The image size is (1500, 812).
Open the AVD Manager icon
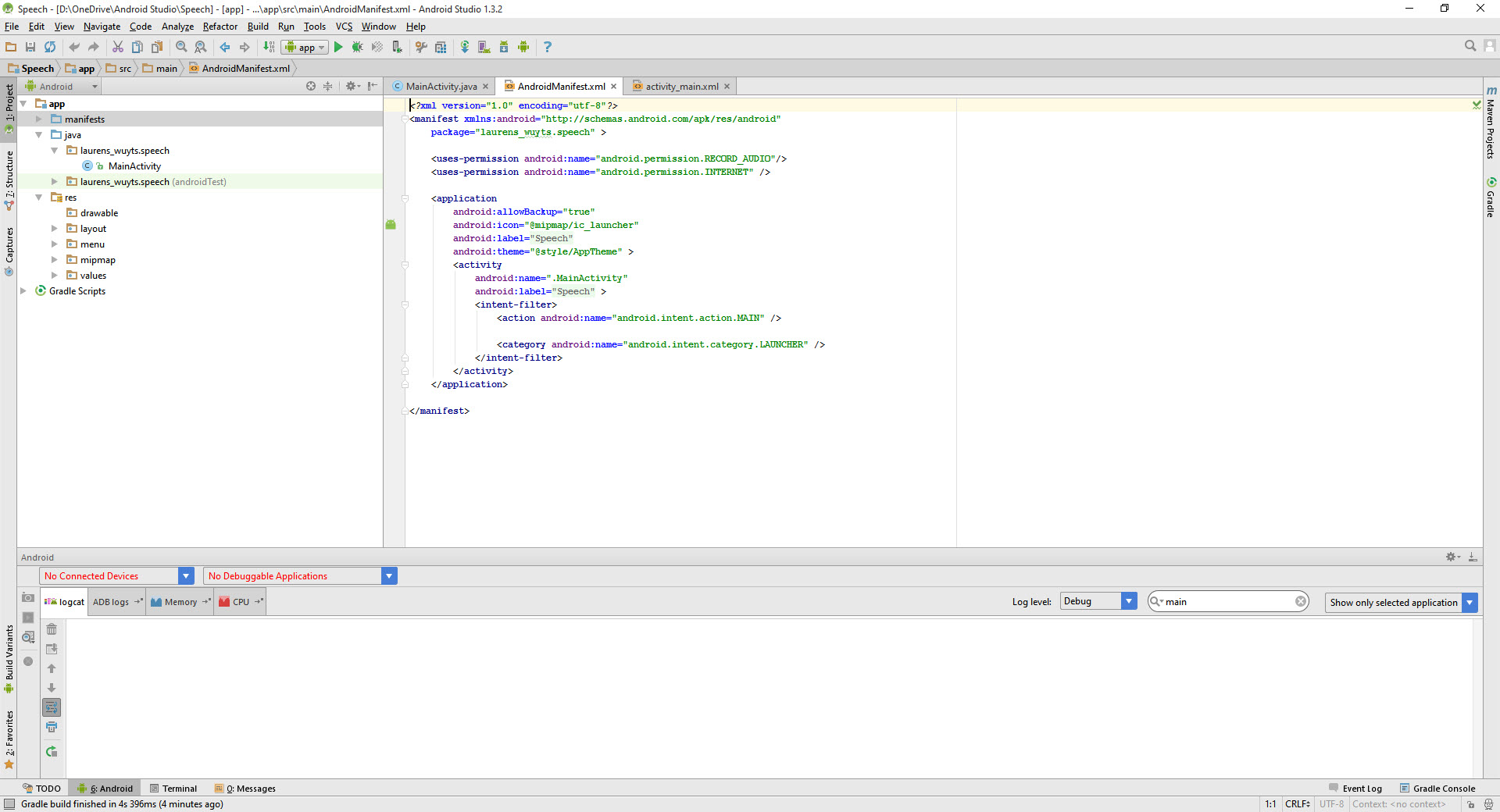484,47
